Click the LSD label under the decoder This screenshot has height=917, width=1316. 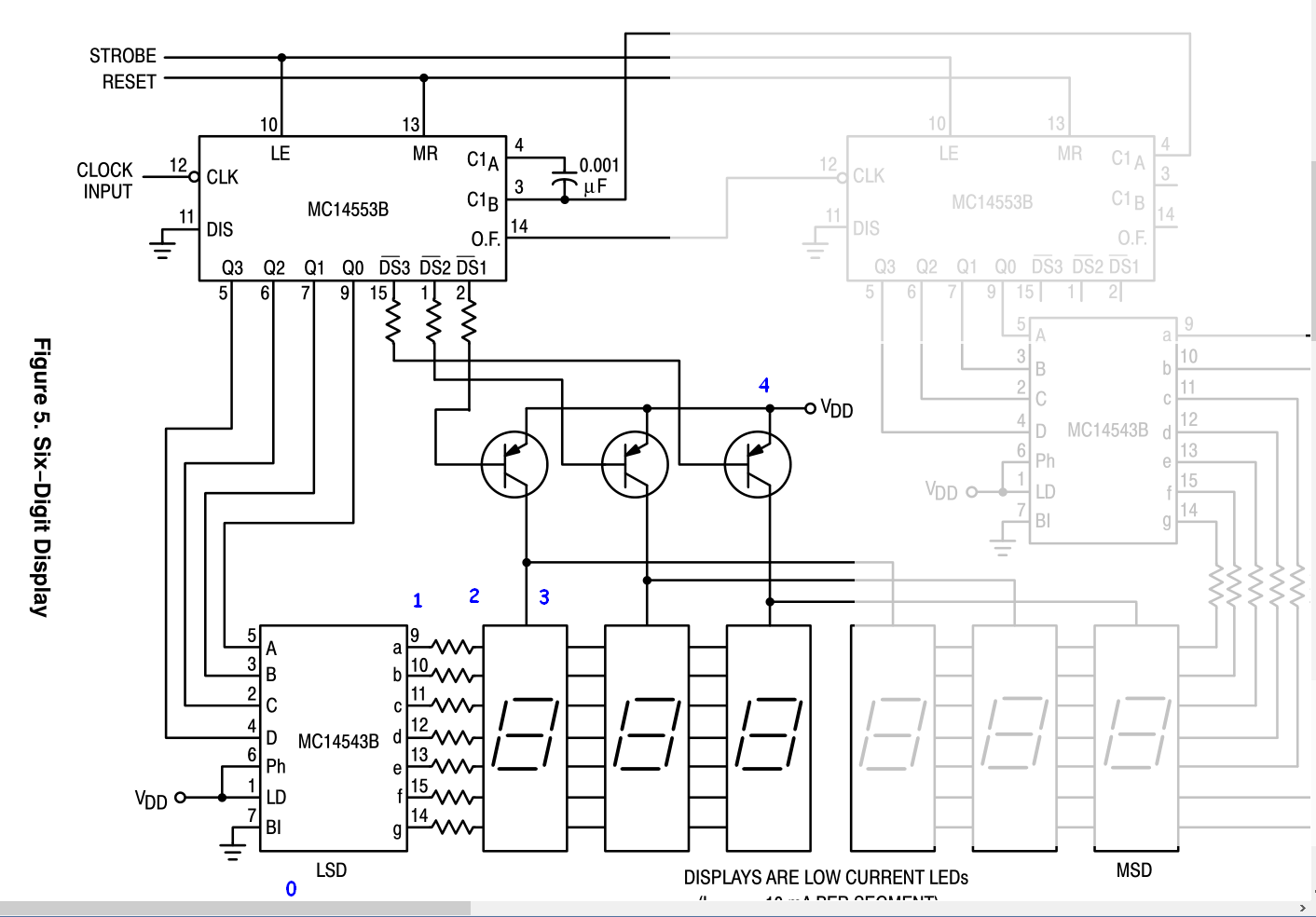click(331, 870)
